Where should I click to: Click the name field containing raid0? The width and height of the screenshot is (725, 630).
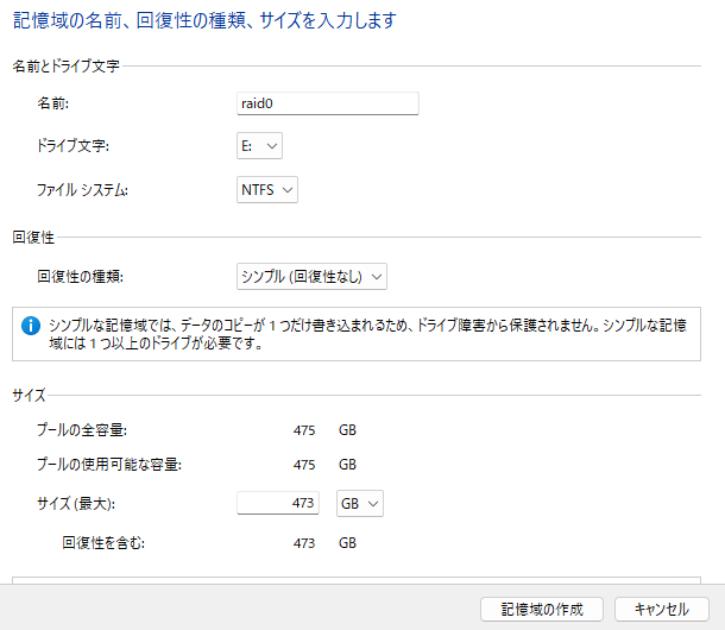coord(327,103)
